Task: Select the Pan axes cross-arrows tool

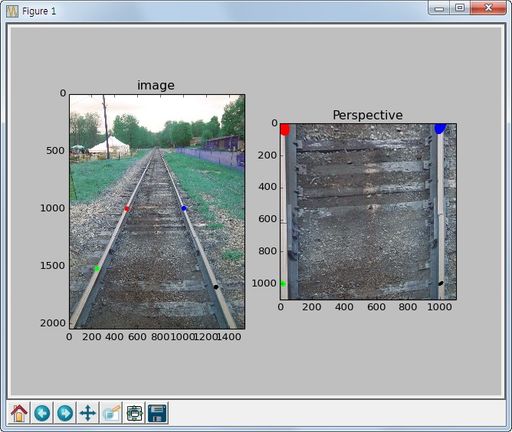Action: (x=88, y=413)
